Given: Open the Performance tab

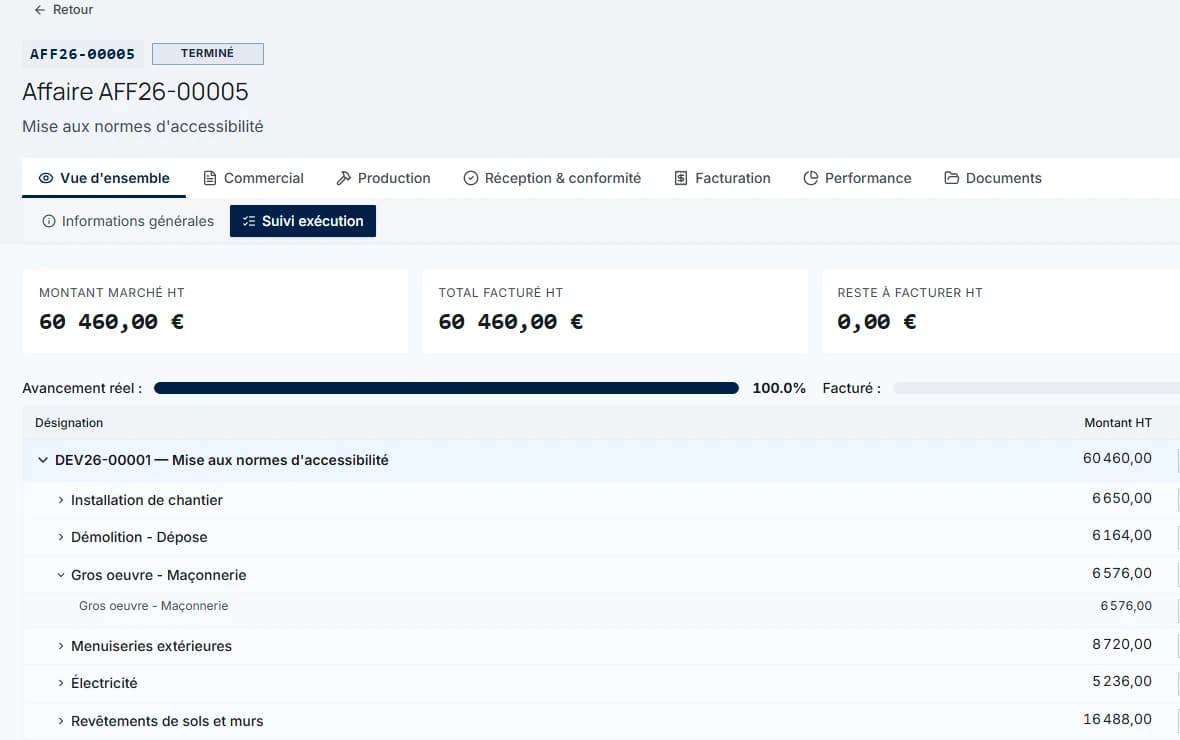Looking at the screenshot, I should (858, 178).
